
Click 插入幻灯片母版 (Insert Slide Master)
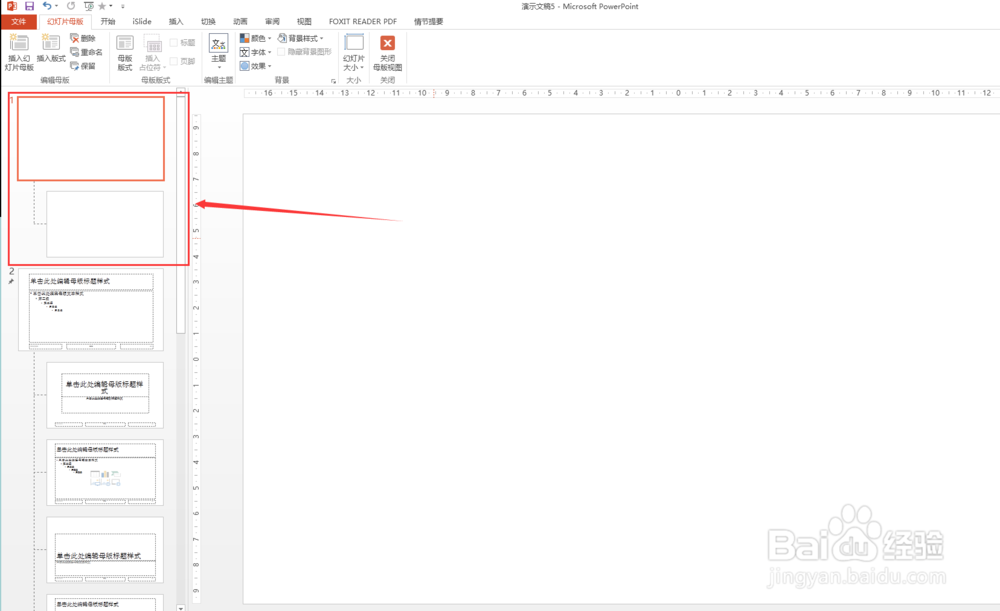(19, 52)
